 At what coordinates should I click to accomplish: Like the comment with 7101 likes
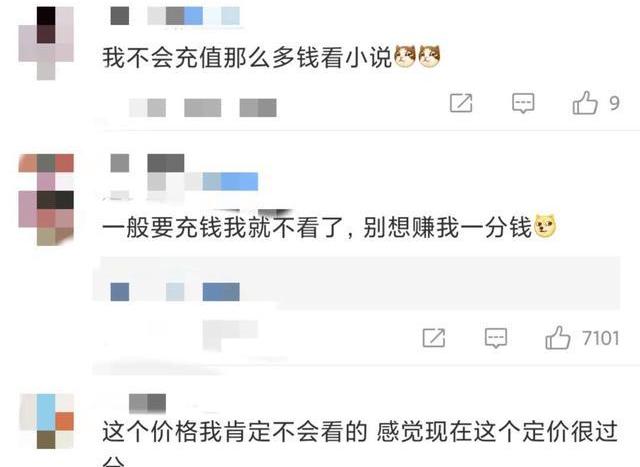[558, 338]
